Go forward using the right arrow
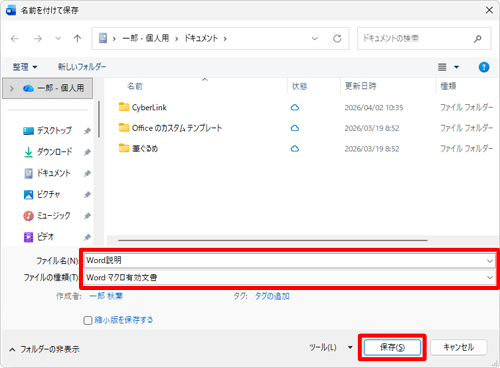500x368 pixels. point(38,39)
